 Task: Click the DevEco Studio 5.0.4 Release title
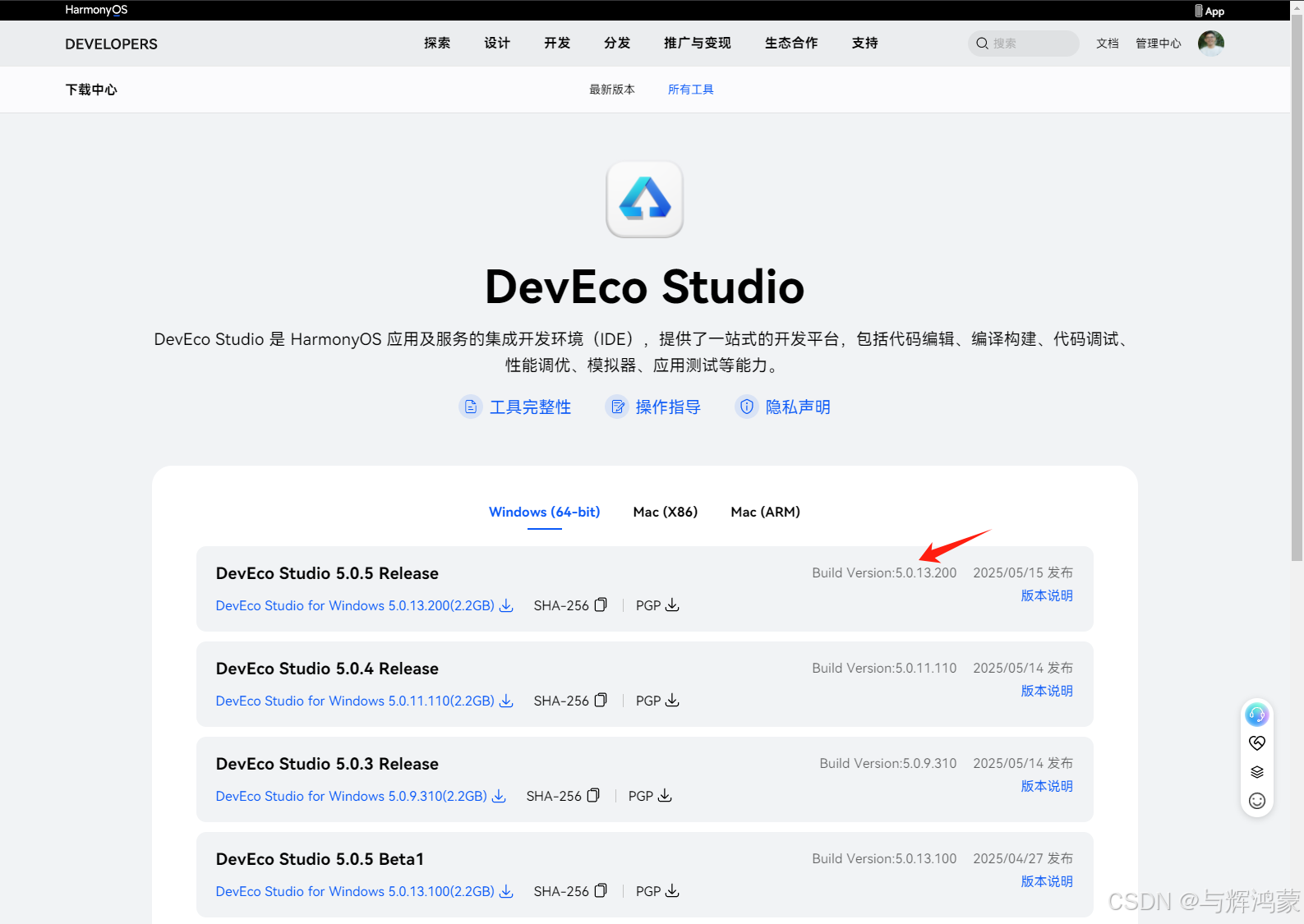[x=327, y=669]
